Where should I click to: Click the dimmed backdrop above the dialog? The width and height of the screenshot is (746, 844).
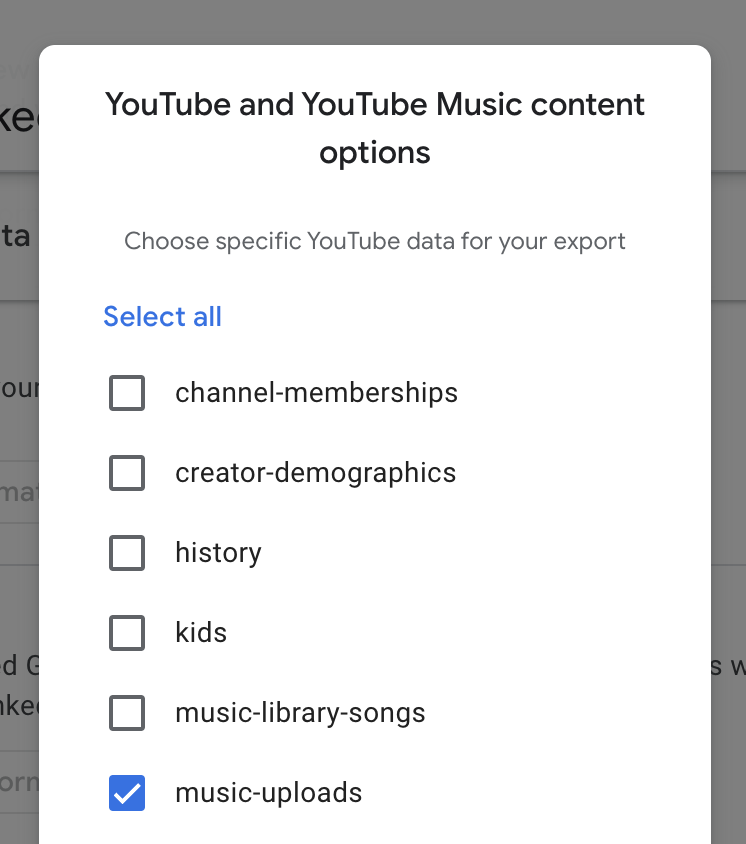coord(375,20)
